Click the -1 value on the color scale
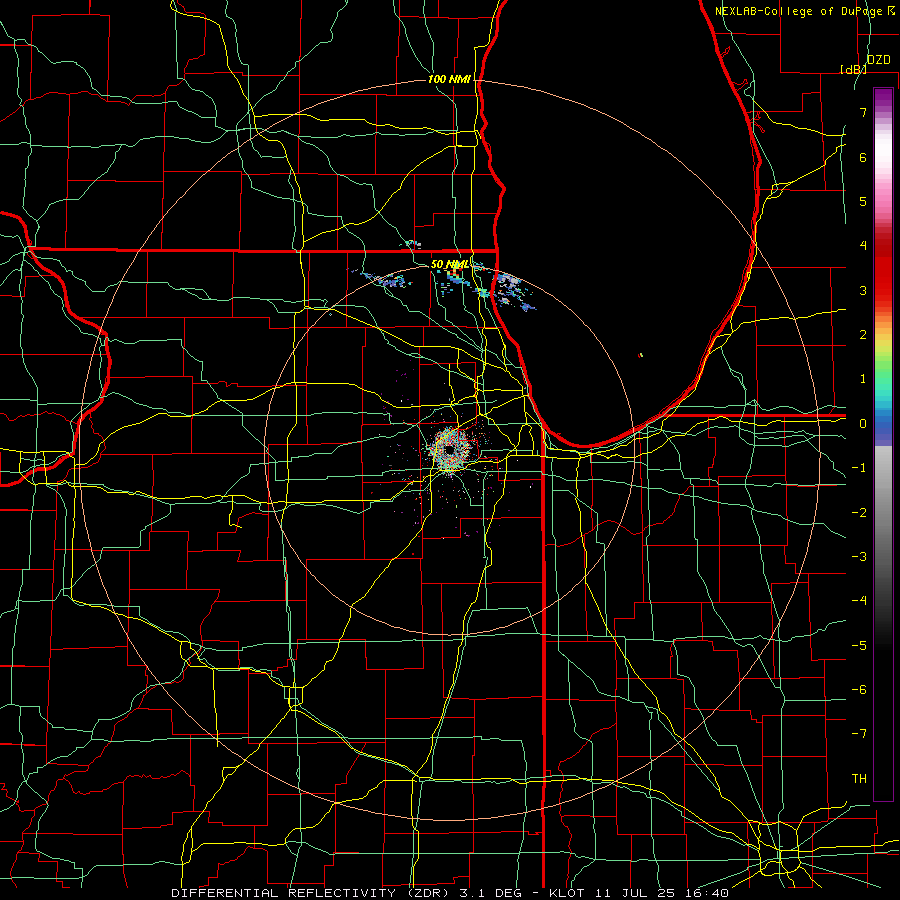 tap(859, 468)
